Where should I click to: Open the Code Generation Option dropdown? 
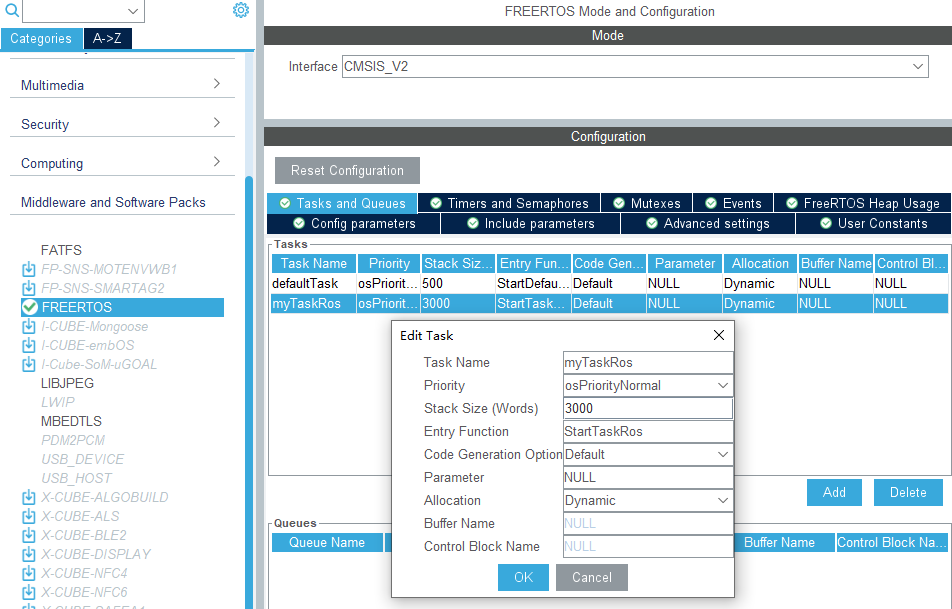point(722,454)
